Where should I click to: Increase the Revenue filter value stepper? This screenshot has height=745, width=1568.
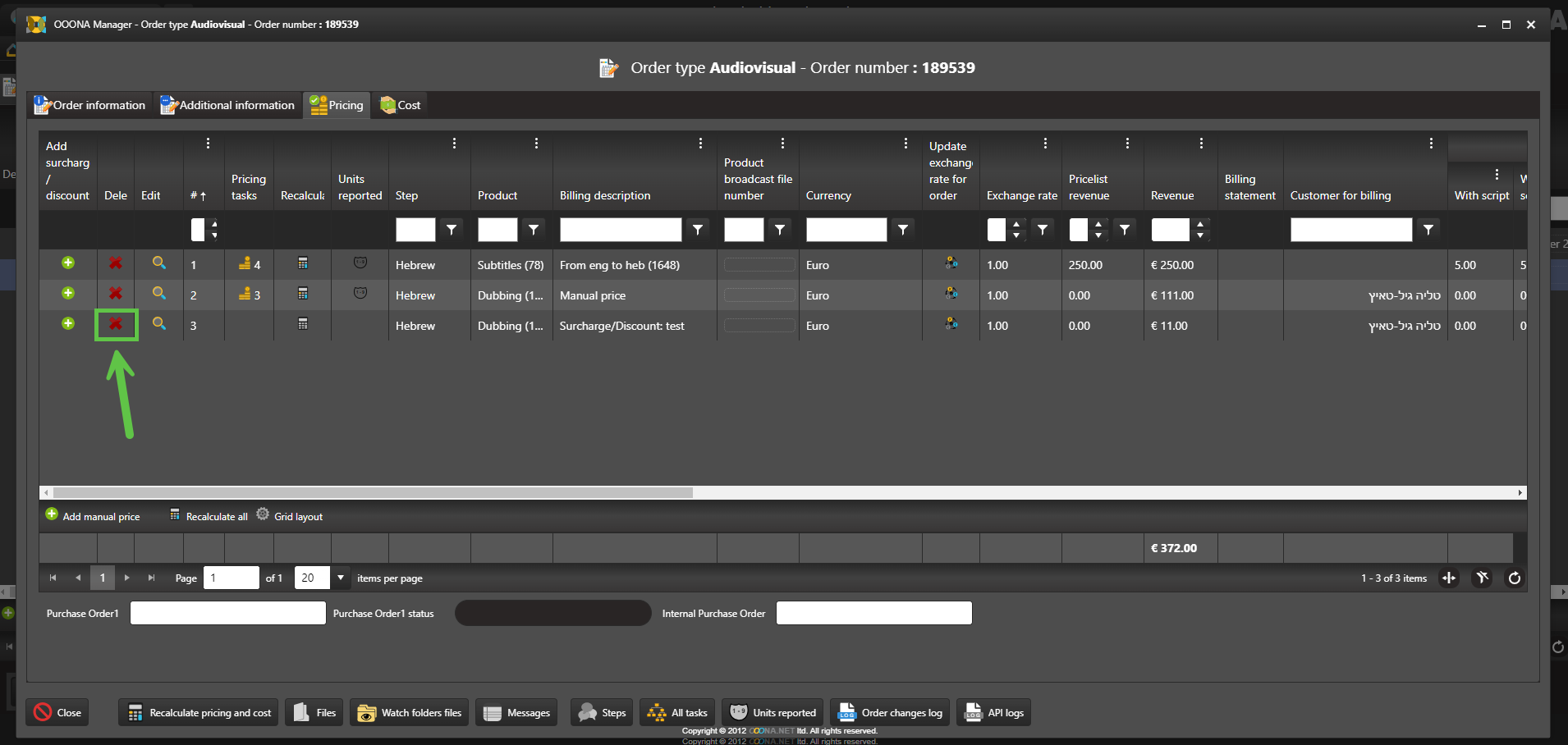coord(1200,224)
